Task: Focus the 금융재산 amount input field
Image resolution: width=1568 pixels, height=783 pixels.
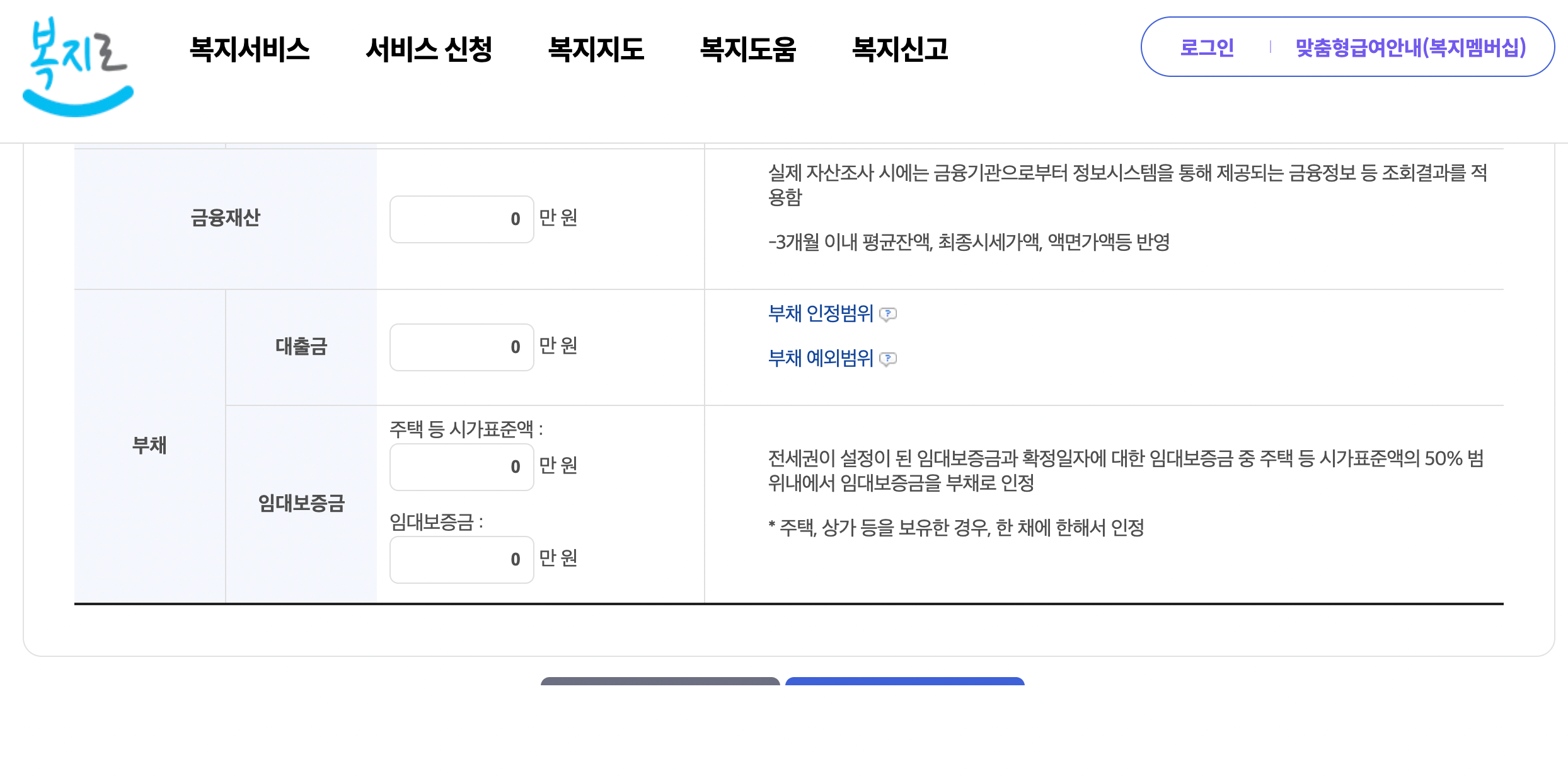Action: (461, 219)
